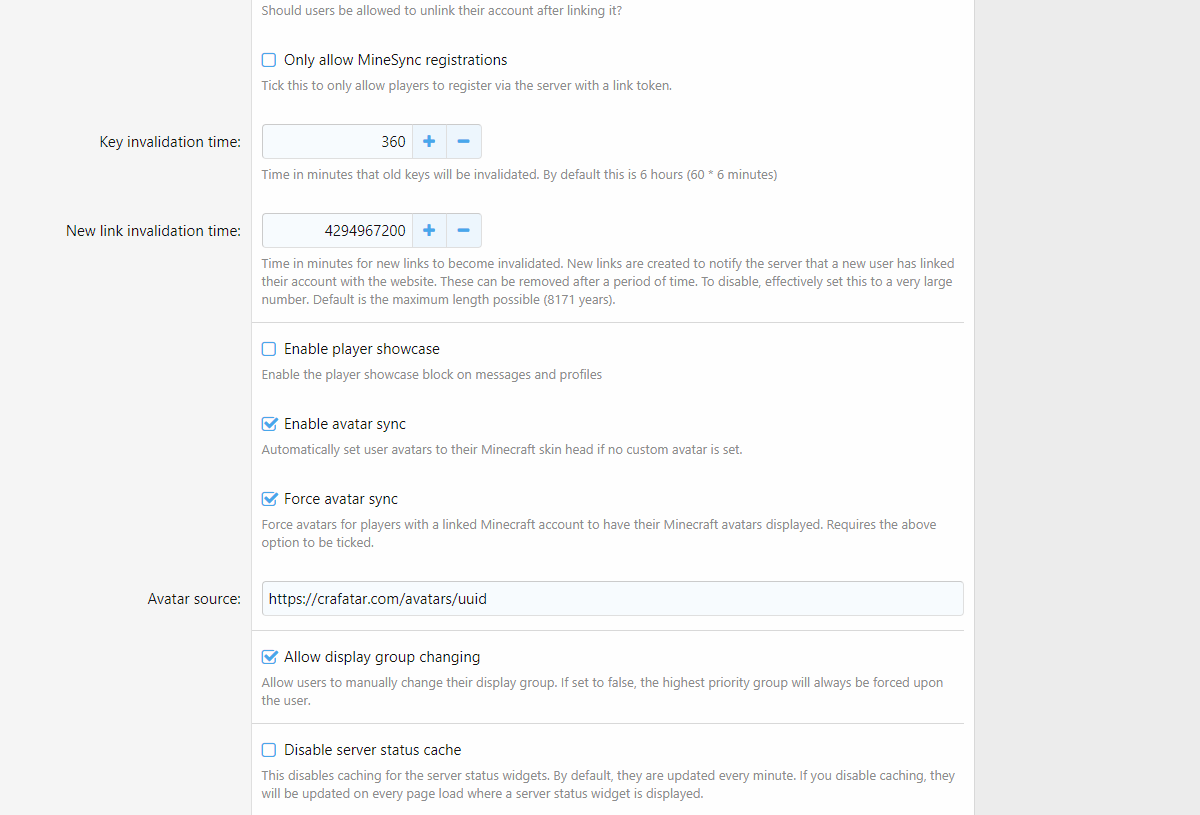Click the "Enable player showcase" label text
Image resolution: width=1200 pixels, height=815 pixels.
362,349
